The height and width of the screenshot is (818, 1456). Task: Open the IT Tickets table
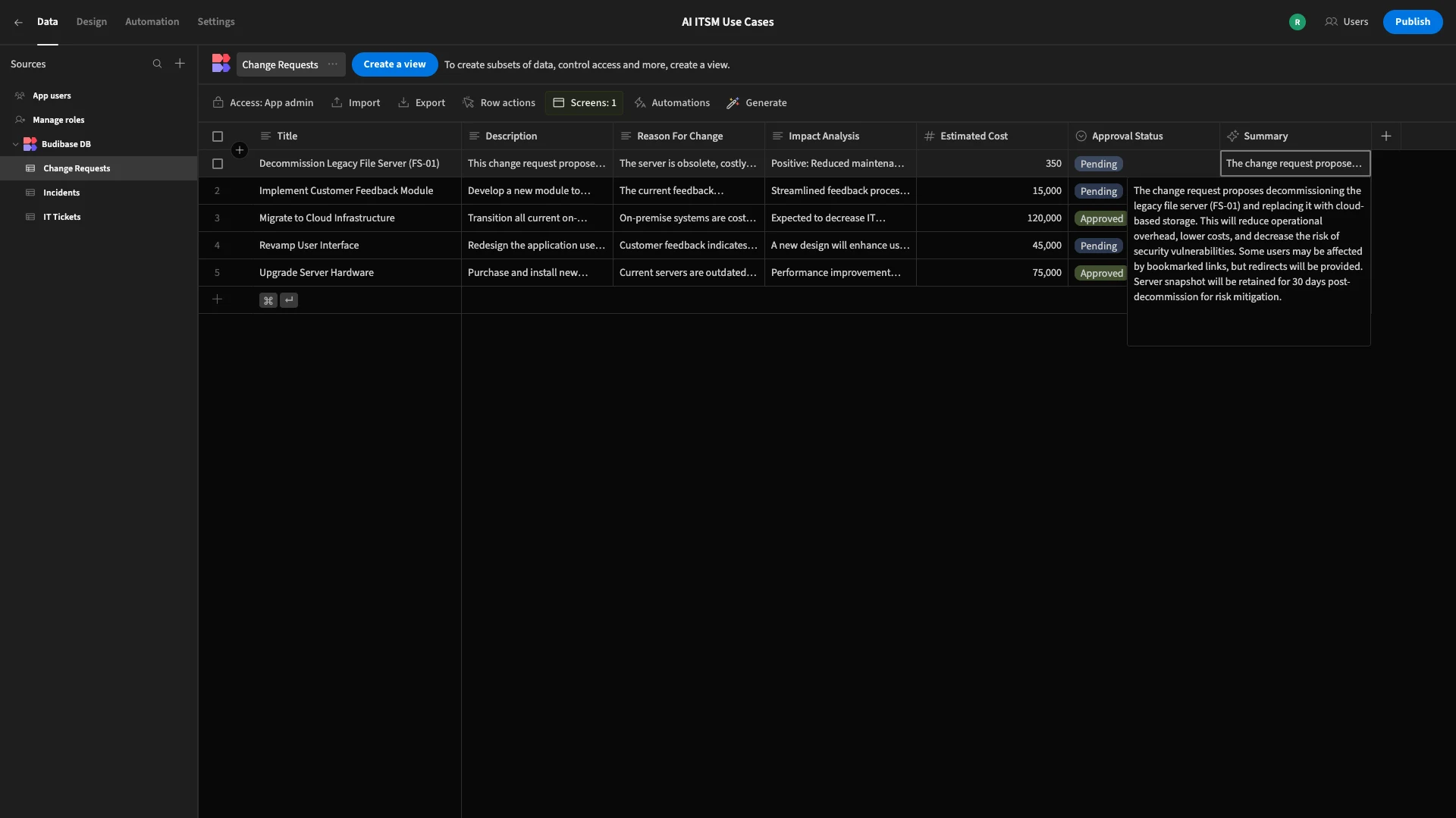(x=61, y=217)
